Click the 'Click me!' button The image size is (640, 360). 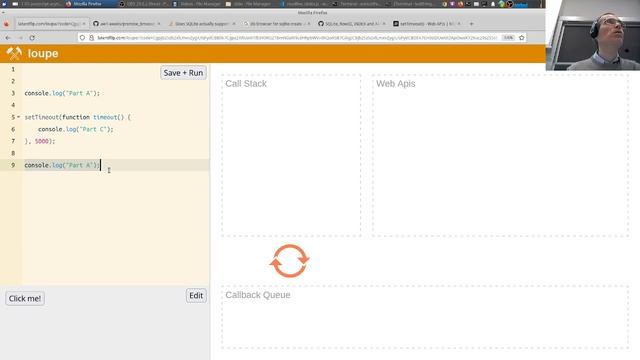point(25,298)
